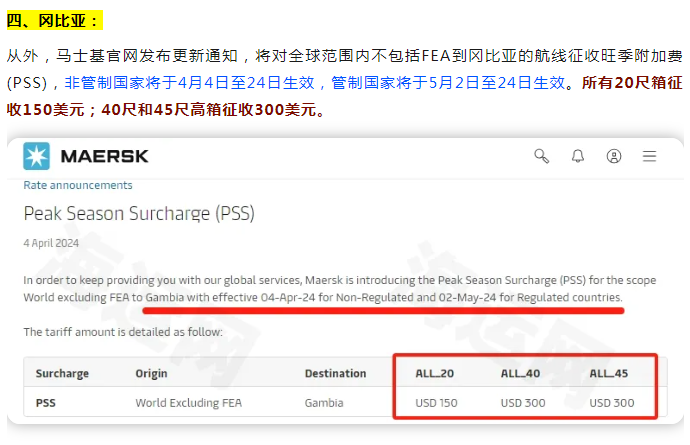
Task: Click the 4 April 2024 date text
Action: (x=51, y=243)
